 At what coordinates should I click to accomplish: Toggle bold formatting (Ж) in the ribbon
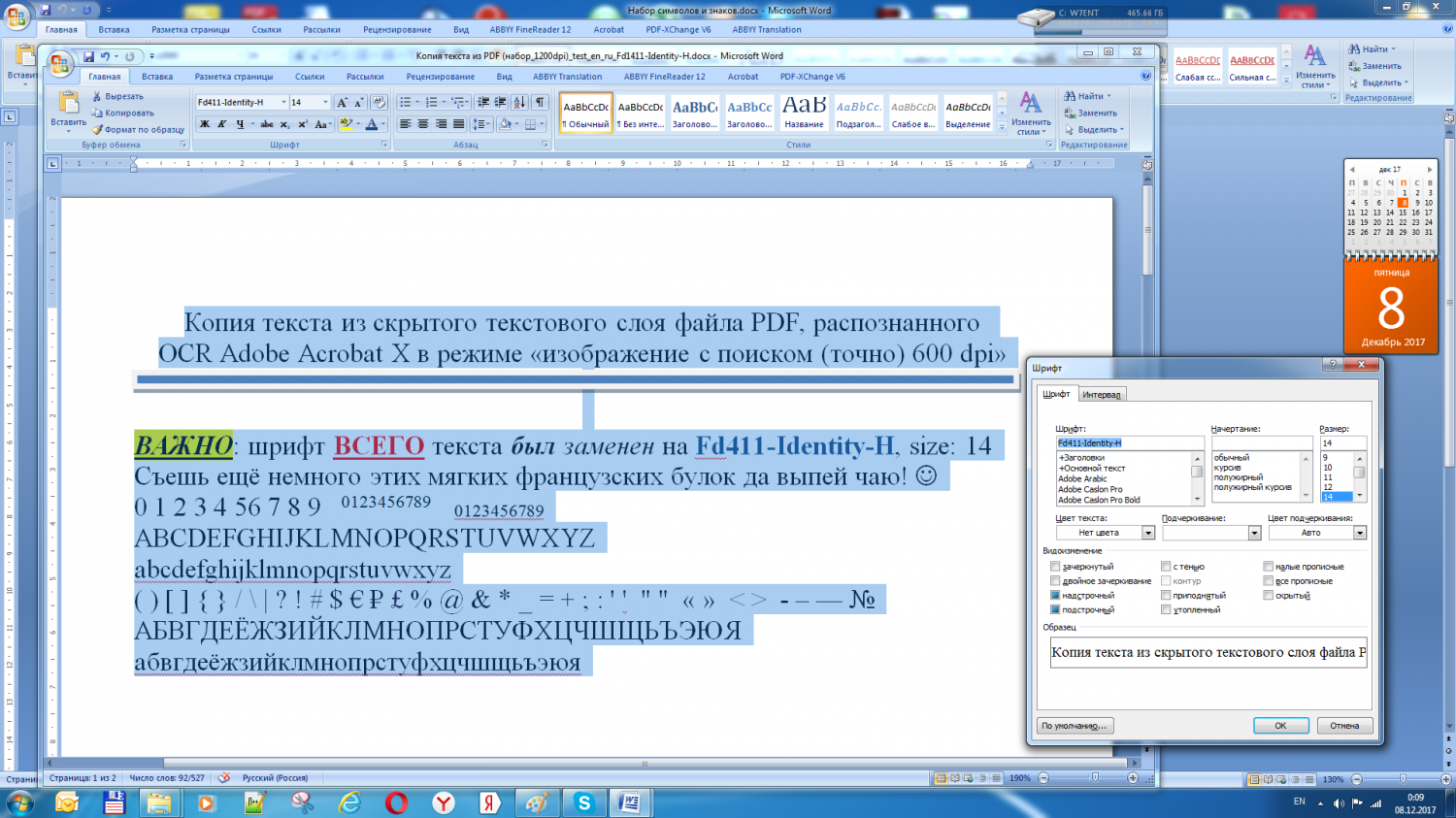click(x=205, y=124)
